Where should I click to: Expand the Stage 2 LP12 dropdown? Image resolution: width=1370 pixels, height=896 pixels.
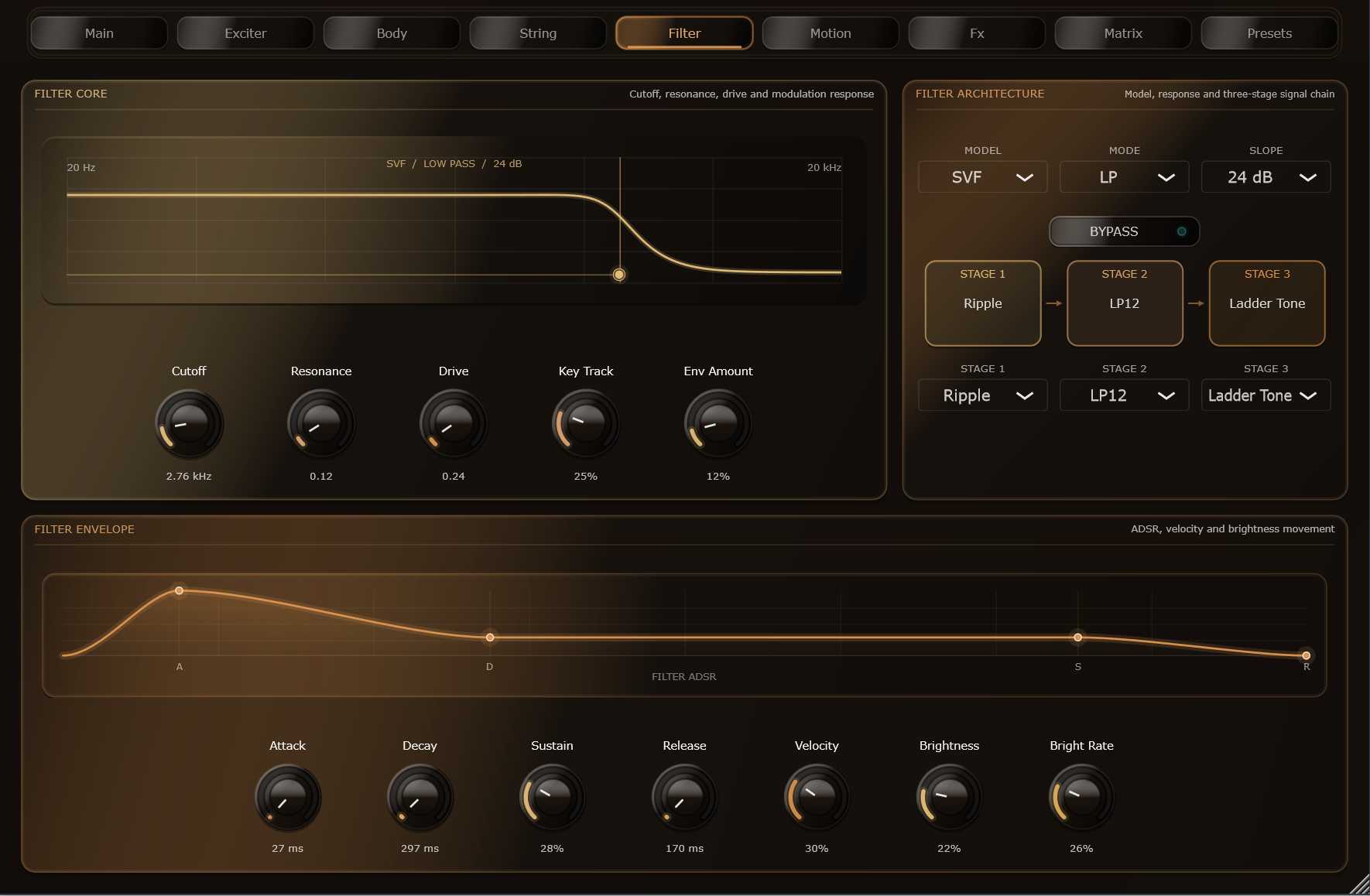click(x=1124, y=395)
